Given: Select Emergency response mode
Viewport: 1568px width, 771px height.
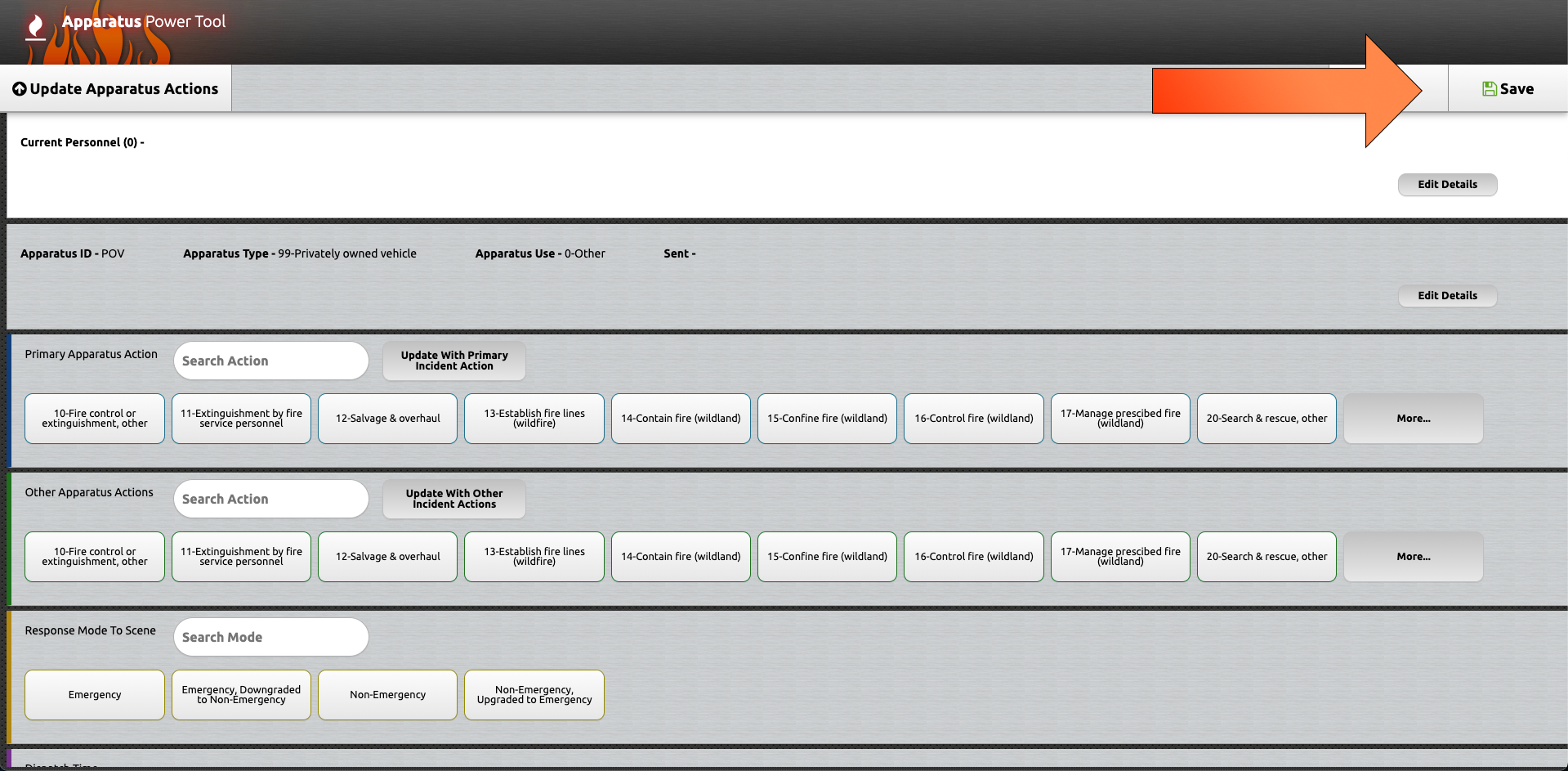Looking at the screenshot, I should pyautogui.click(x=95, y=695).
